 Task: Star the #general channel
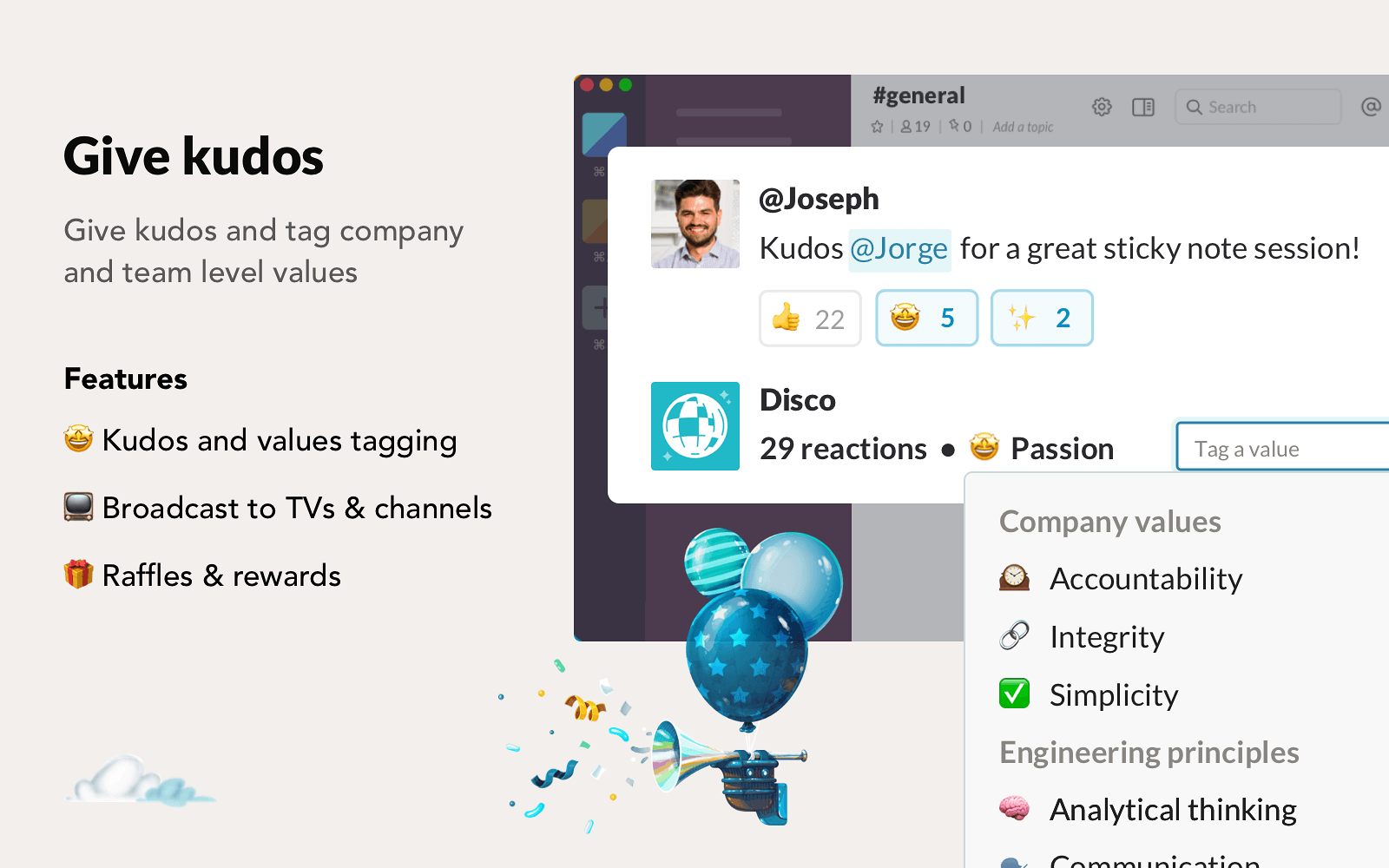pos(877,127)
